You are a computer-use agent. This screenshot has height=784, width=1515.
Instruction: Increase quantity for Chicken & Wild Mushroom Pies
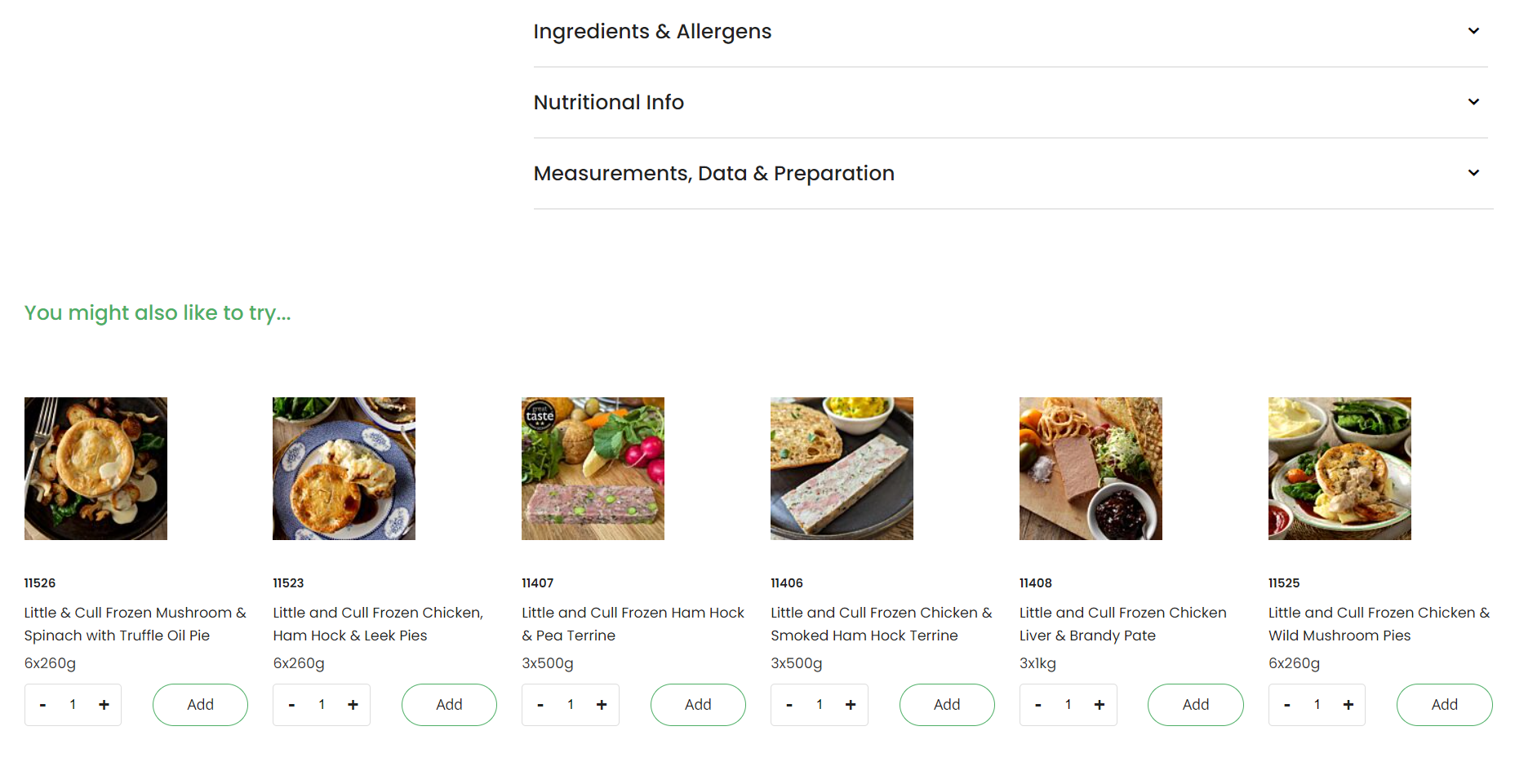point(1348,705)
